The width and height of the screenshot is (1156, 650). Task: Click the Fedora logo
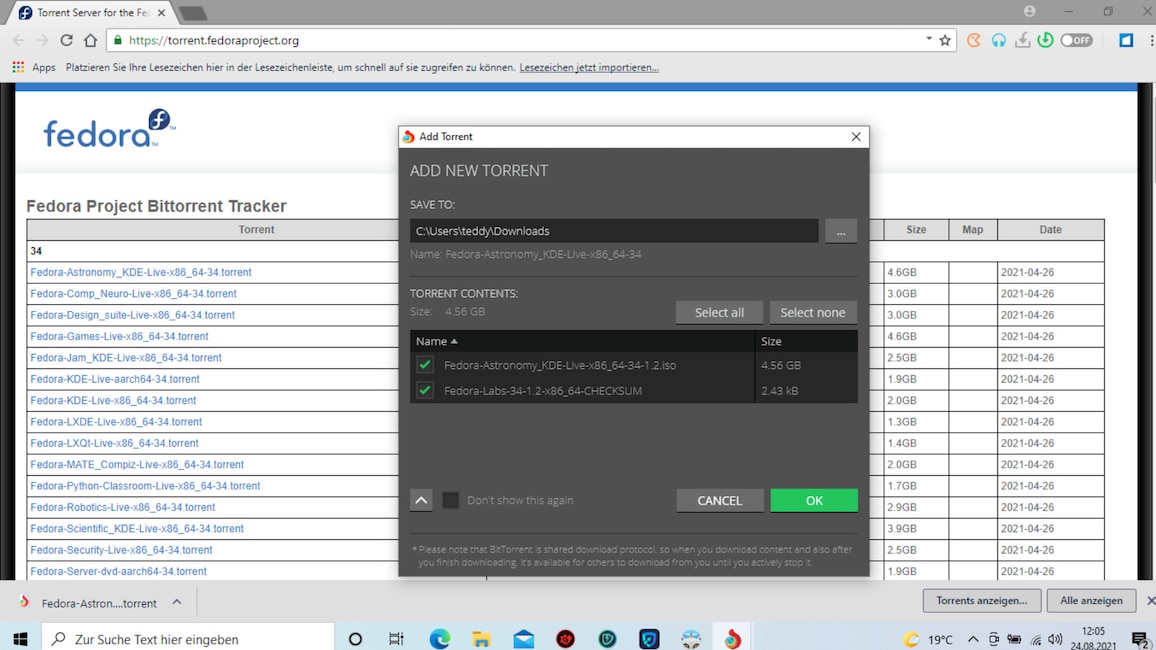tap(109, 128)
